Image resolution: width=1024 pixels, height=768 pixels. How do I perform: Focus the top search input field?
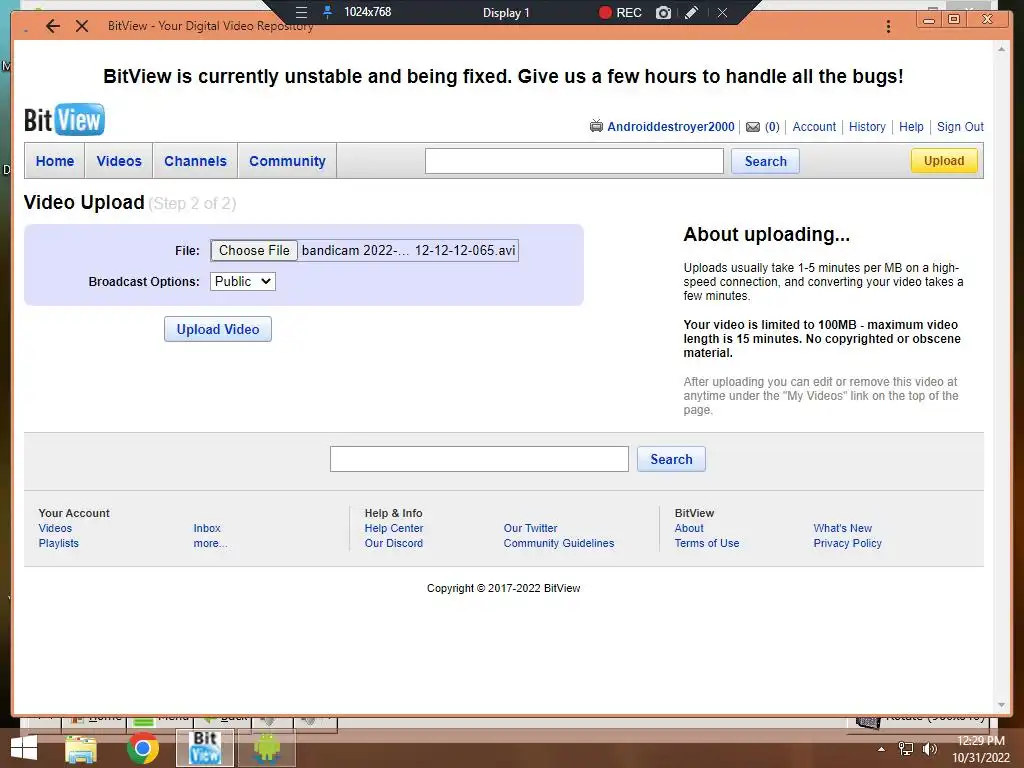[x=574, y=161]
